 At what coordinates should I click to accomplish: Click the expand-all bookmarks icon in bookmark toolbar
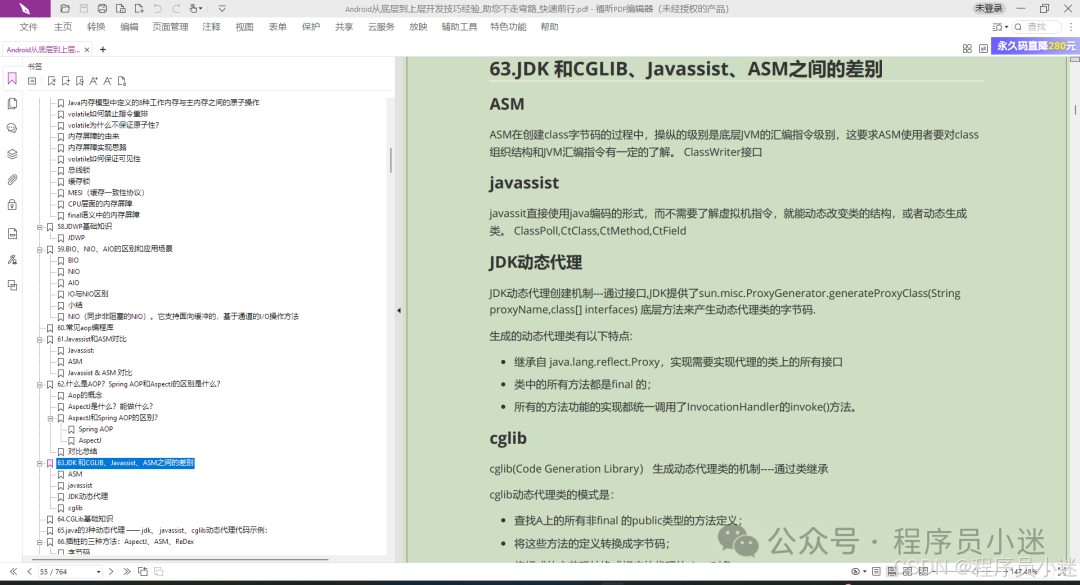32,81
